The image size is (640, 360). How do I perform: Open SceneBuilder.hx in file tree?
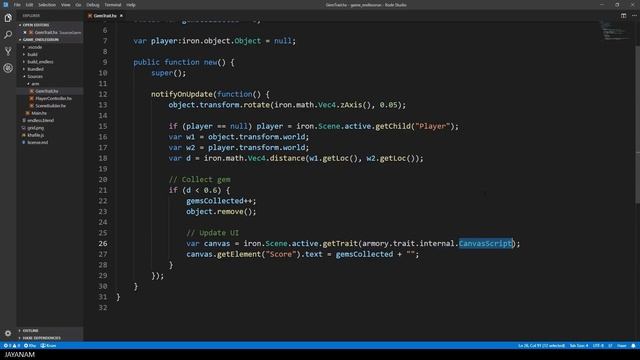[x=50, y=106]
